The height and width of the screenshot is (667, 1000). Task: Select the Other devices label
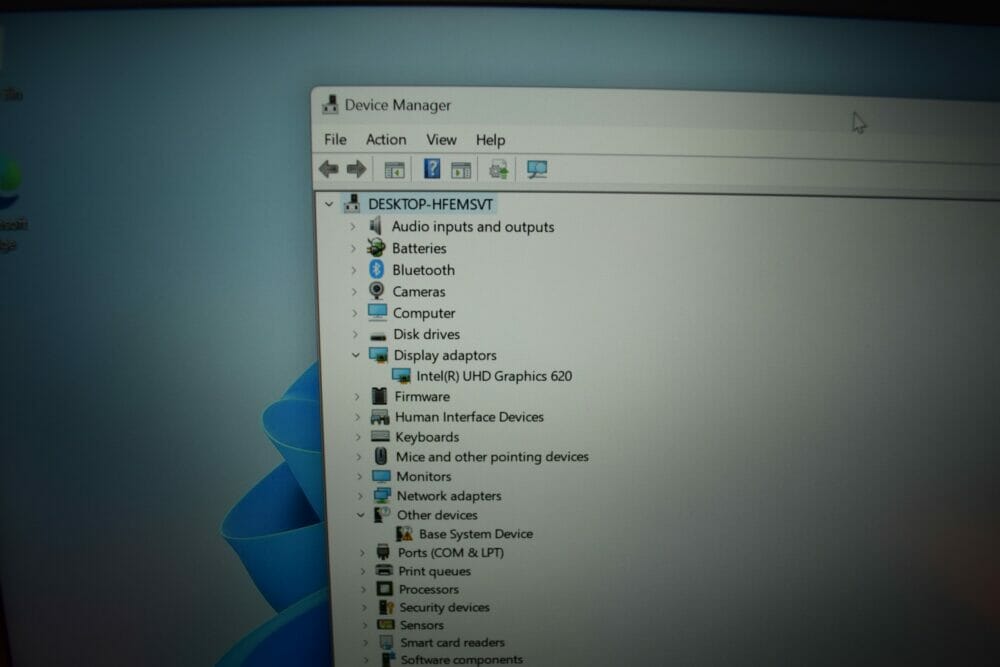click(437, 515)
